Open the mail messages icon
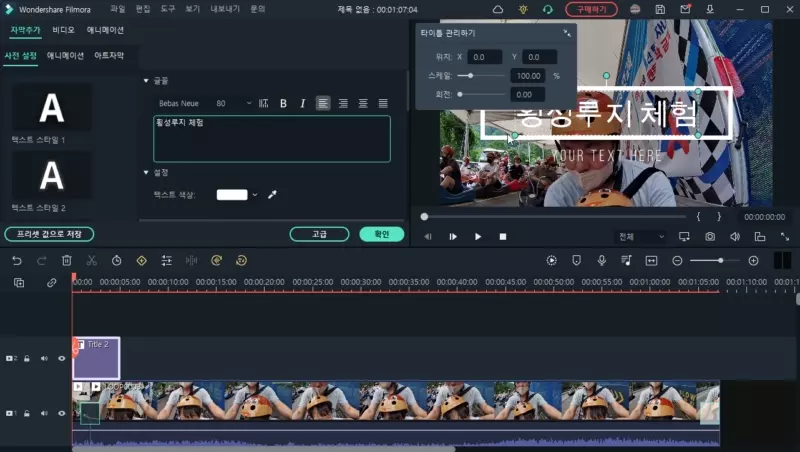 pyautogui.click(x=685, y=9)
